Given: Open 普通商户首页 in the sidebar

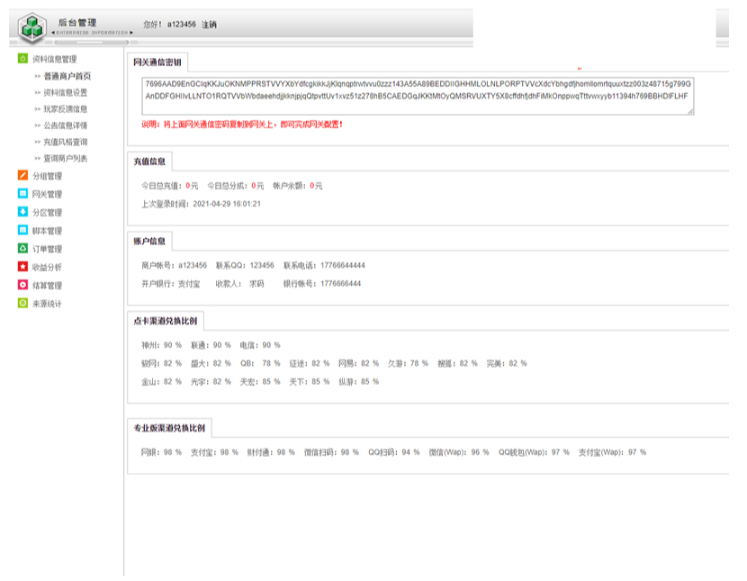Looking at the screenshot, I should click(x=66, y=76).
